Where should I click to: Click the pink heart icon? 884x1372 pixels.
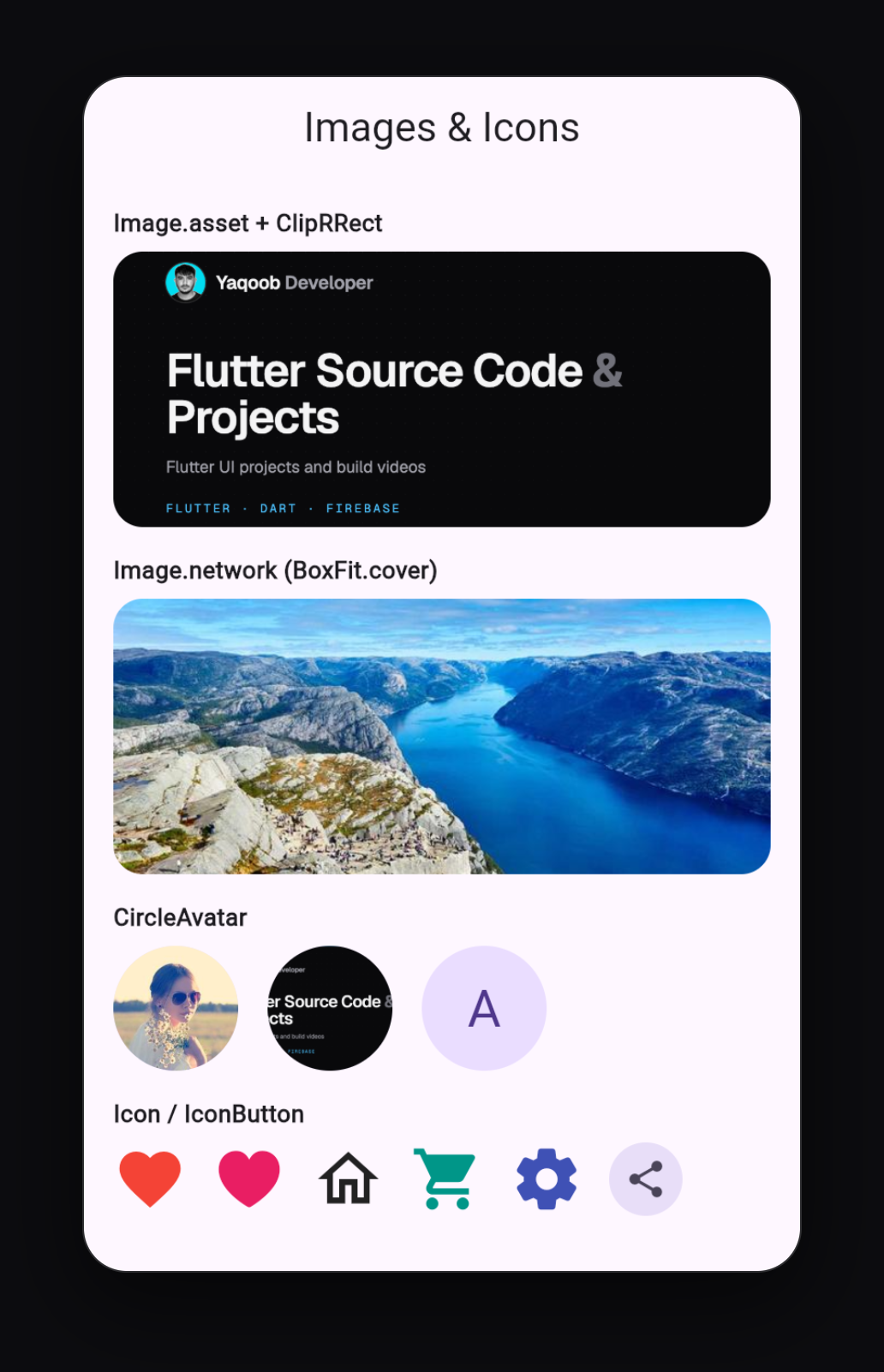pyautogui.click(x=249, y=1179)
